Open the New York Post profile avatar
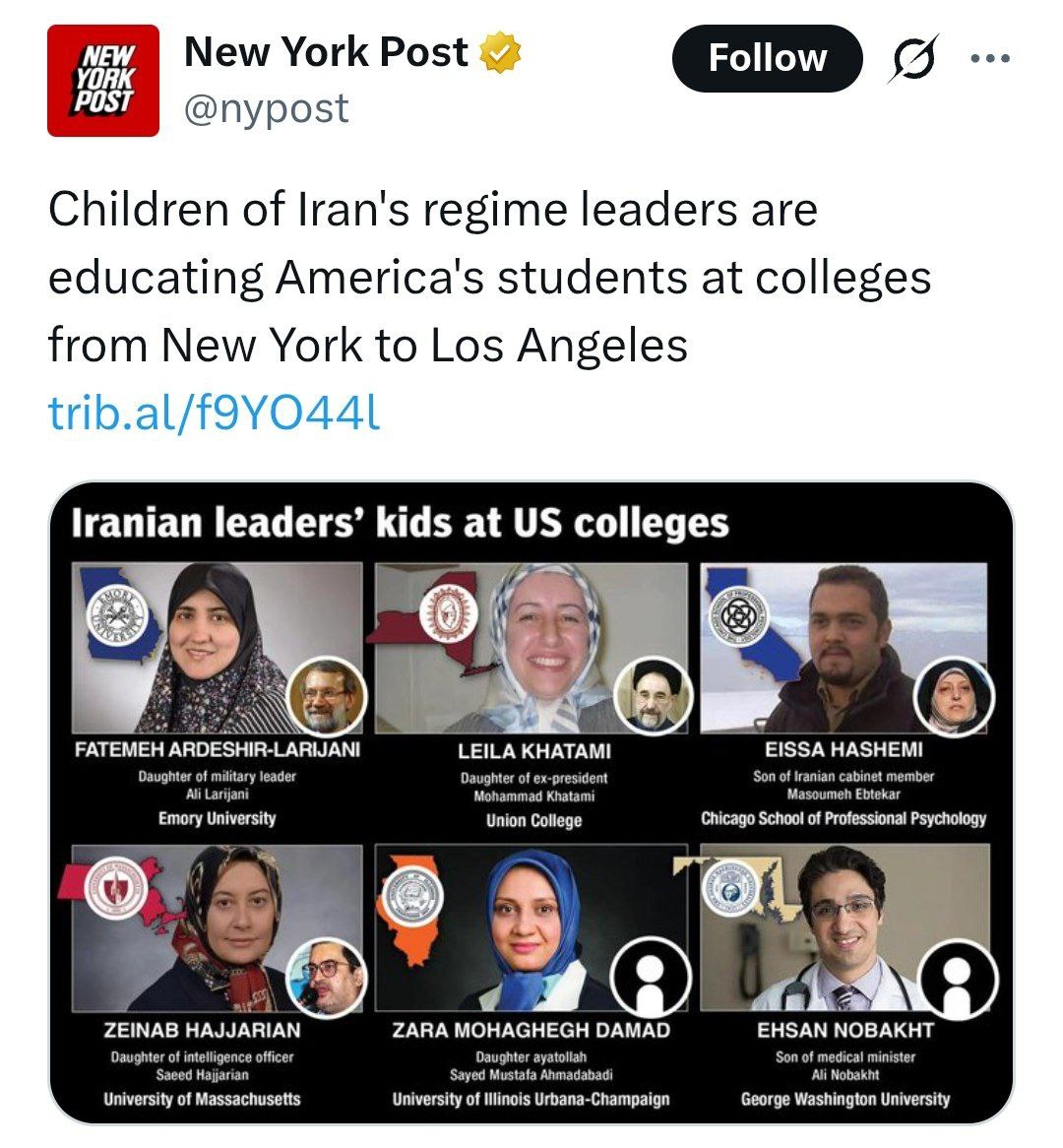This screenshot has height=1148, width=1063. coord(103,81)
